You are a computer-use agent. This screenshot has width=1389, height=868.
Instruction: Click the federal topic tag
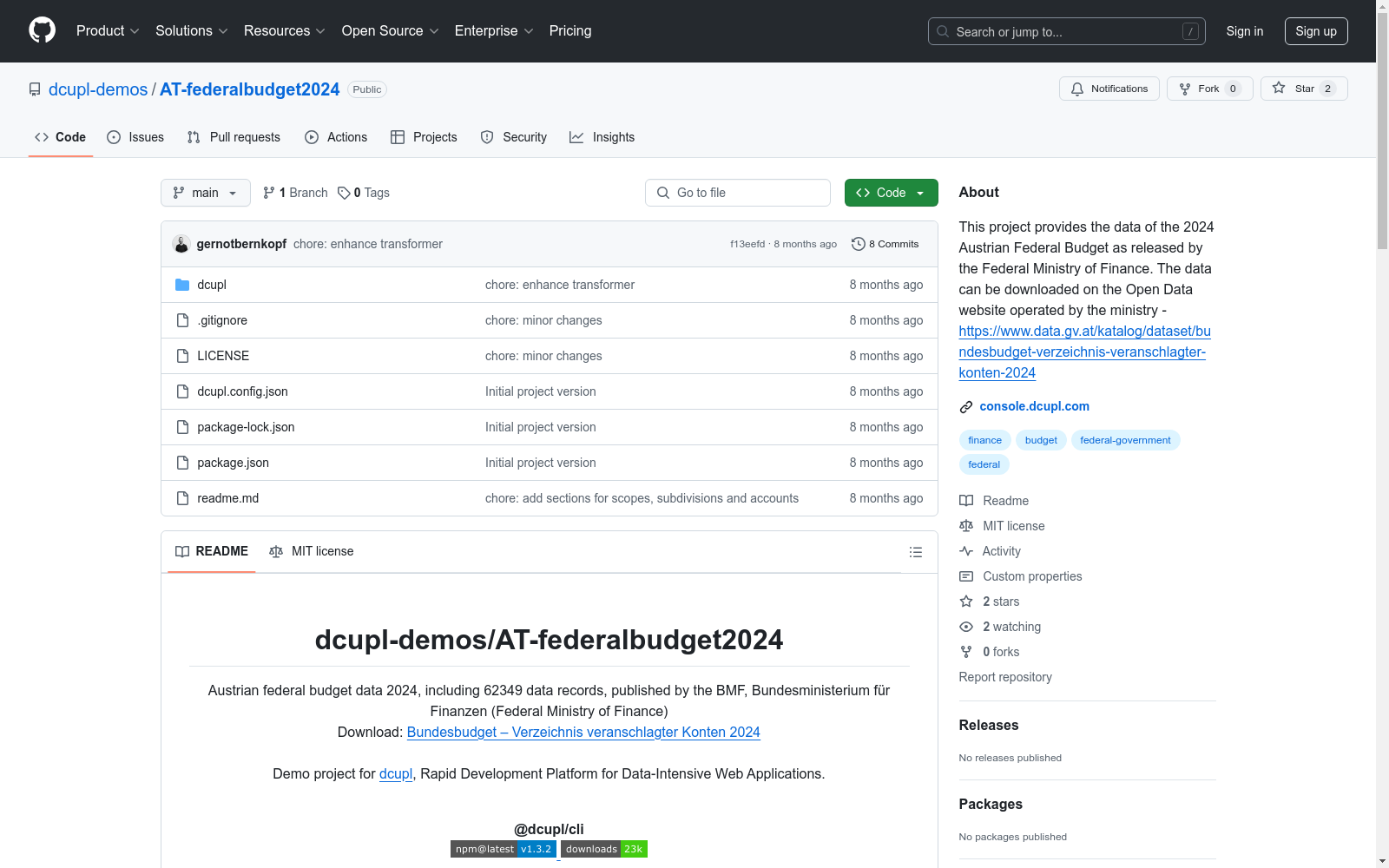[984, 464]
